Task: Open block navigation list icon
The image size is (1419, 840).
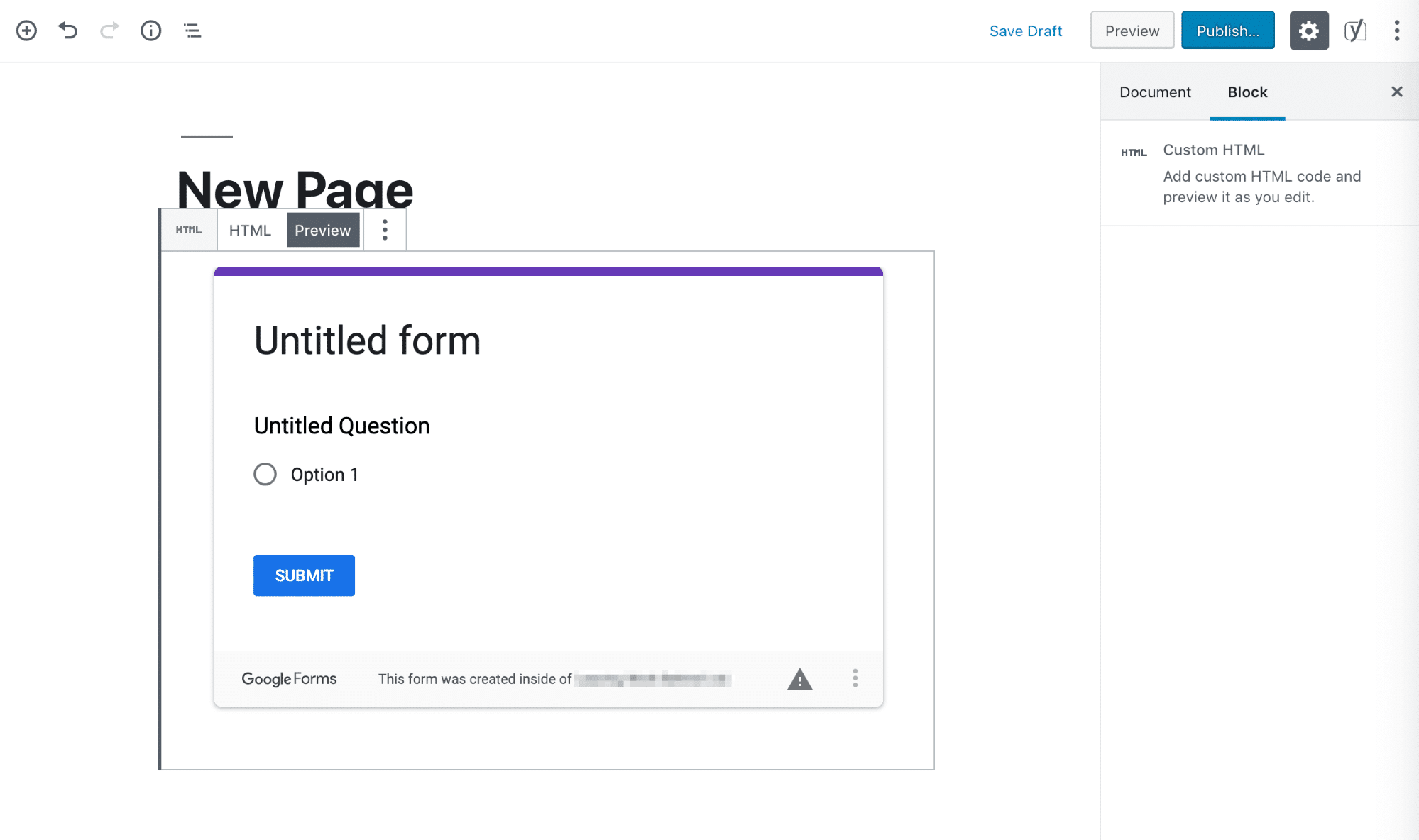Action: tap(192, 31)
